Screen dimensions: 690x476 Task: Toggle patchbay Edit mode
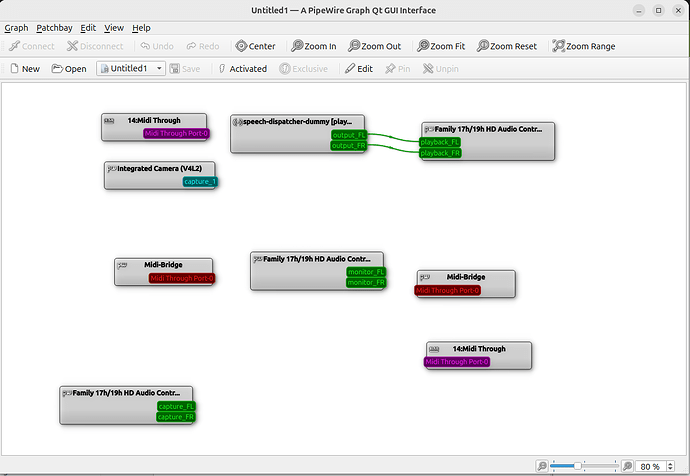(357, 69)
